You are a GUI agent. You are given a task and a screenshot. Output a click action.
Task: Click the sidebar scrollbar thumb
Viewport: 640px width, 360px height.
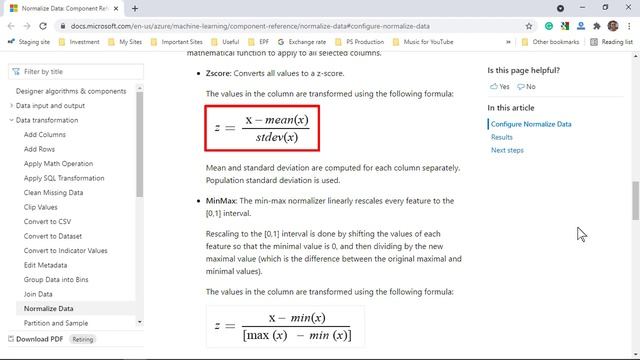click(x=140, y=144)
